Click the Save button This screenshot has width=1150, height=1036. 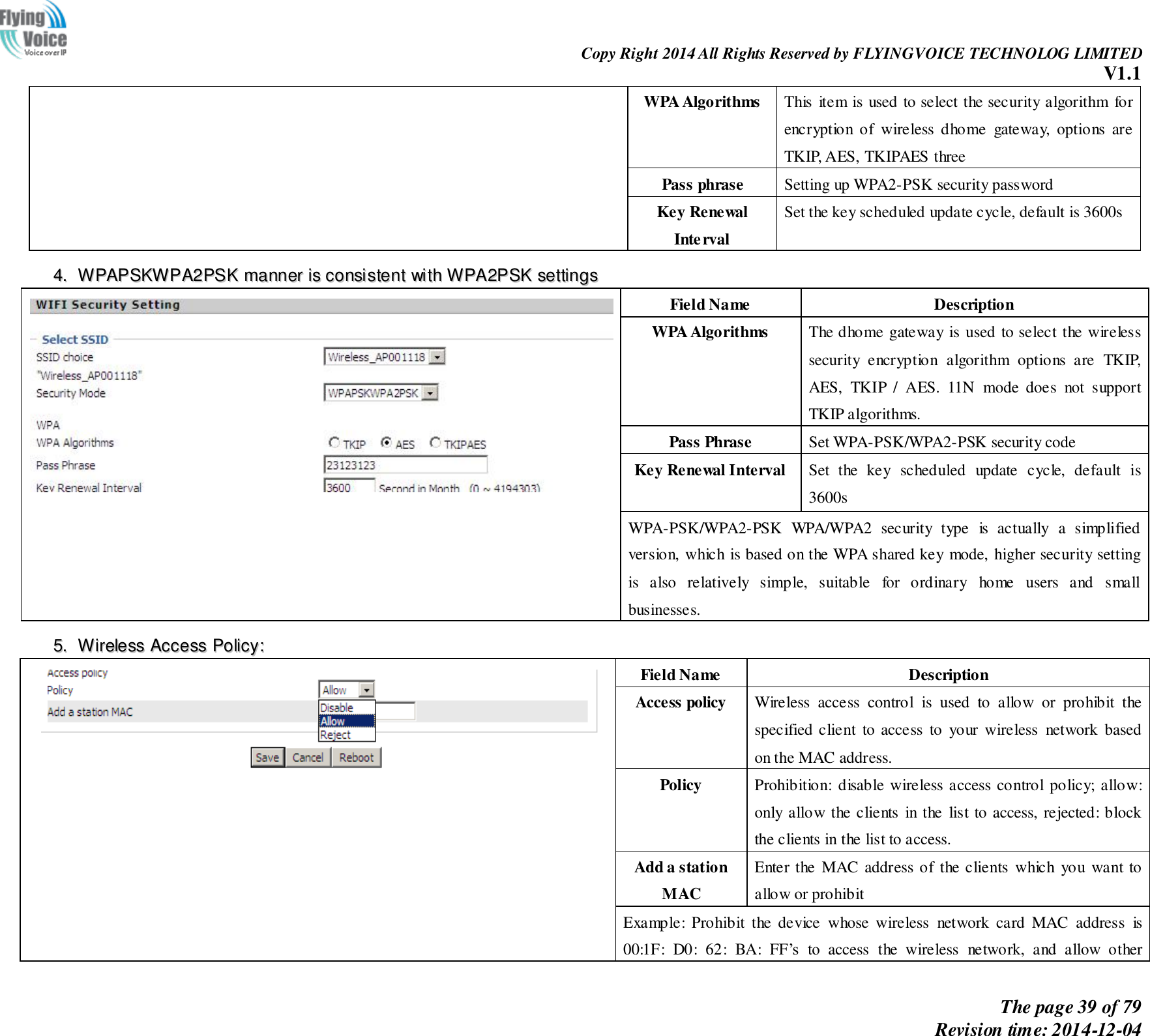267,757
